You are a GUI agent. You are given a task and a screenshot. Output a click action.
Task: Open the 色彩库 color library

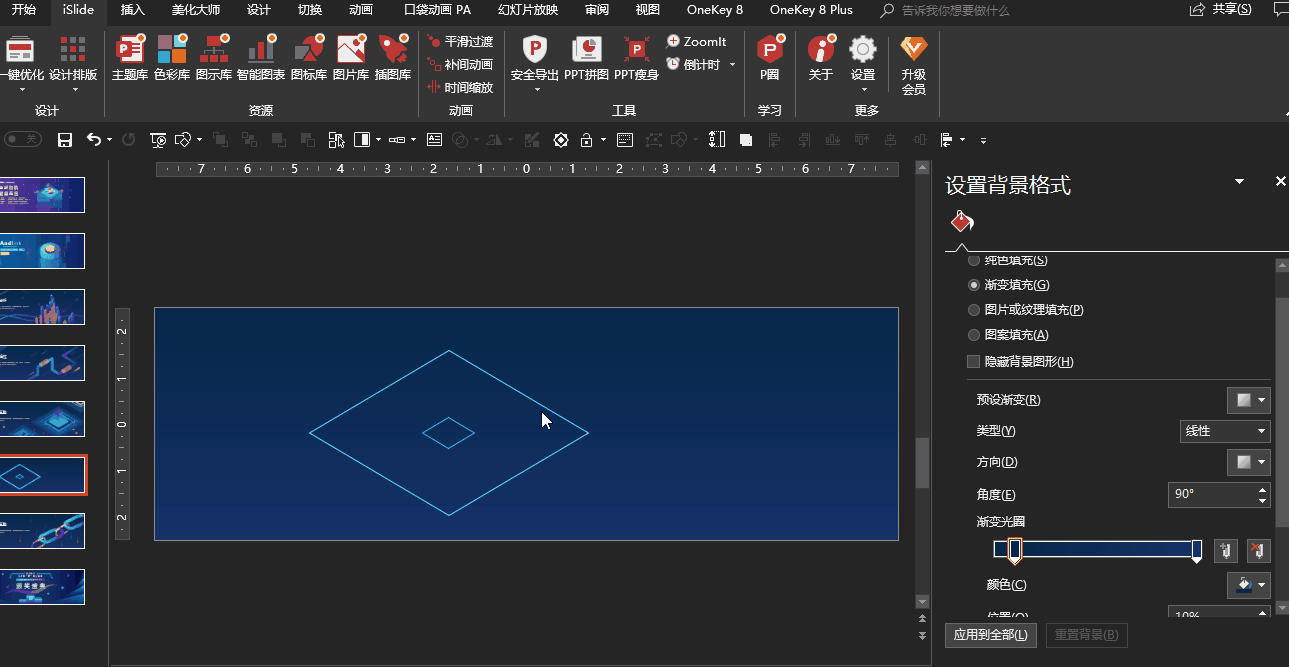pos(172,58)
